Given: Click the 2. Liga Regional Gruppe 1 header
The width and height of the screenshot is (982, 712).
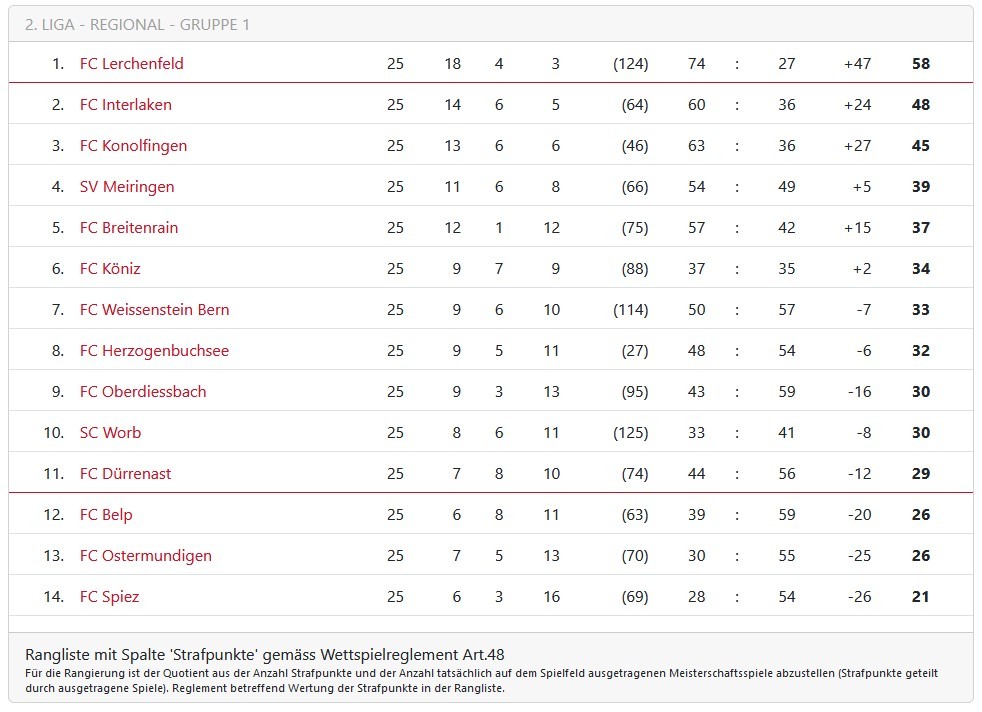Looking at the screenshot, I should [137, 24].
